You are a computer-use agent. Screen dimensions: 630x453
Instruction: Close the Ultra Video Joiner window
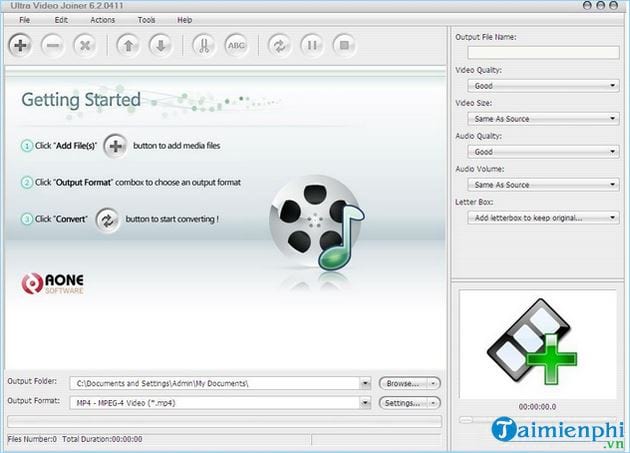[x=614, y=5]
